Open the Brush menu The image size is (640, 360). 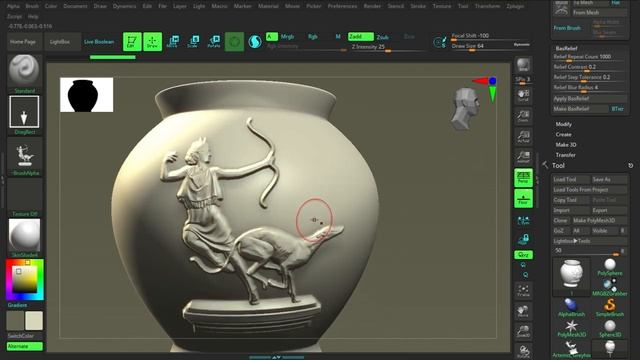point(32,6)
